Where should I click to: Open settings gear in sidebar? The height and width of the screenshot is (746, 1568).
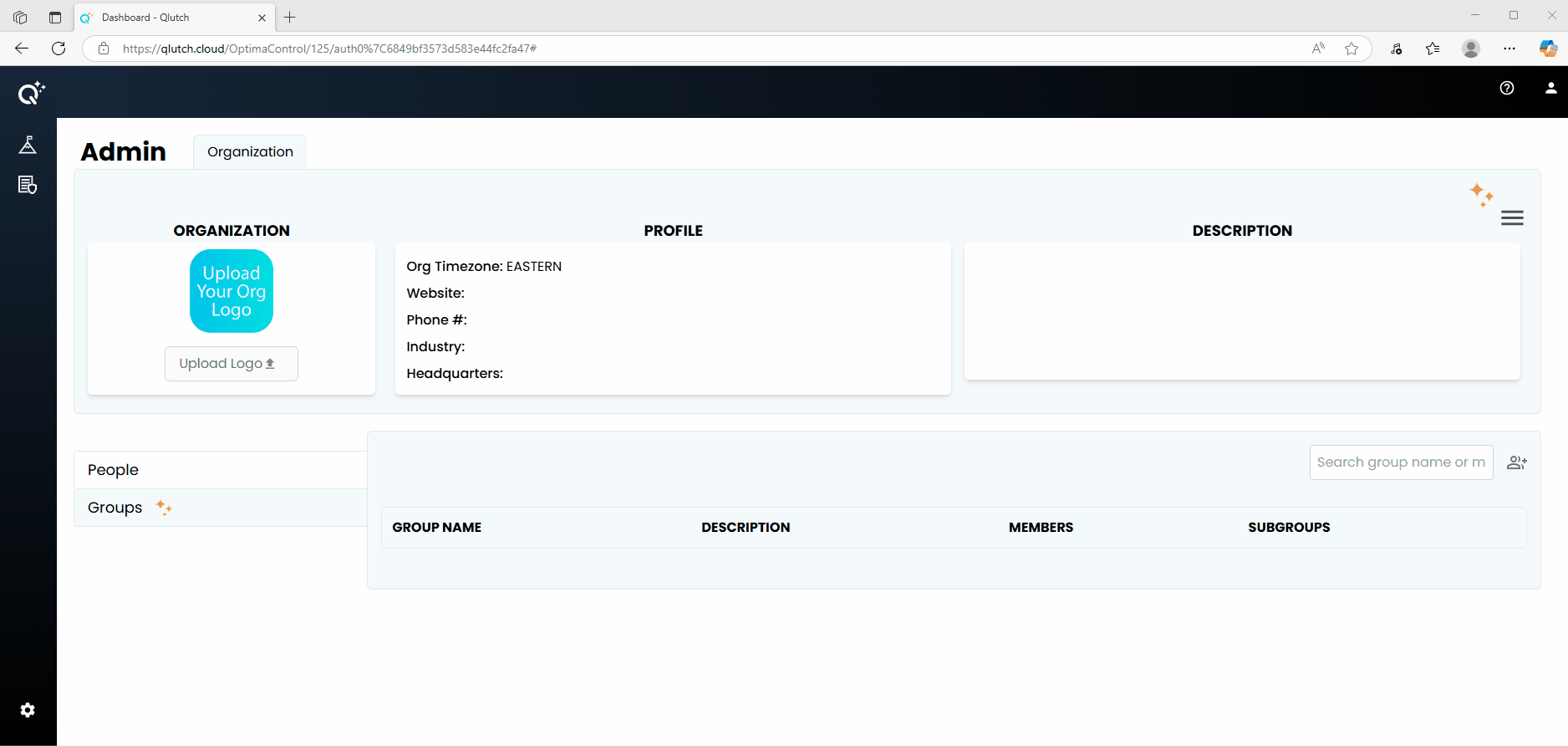coord(28,710)
